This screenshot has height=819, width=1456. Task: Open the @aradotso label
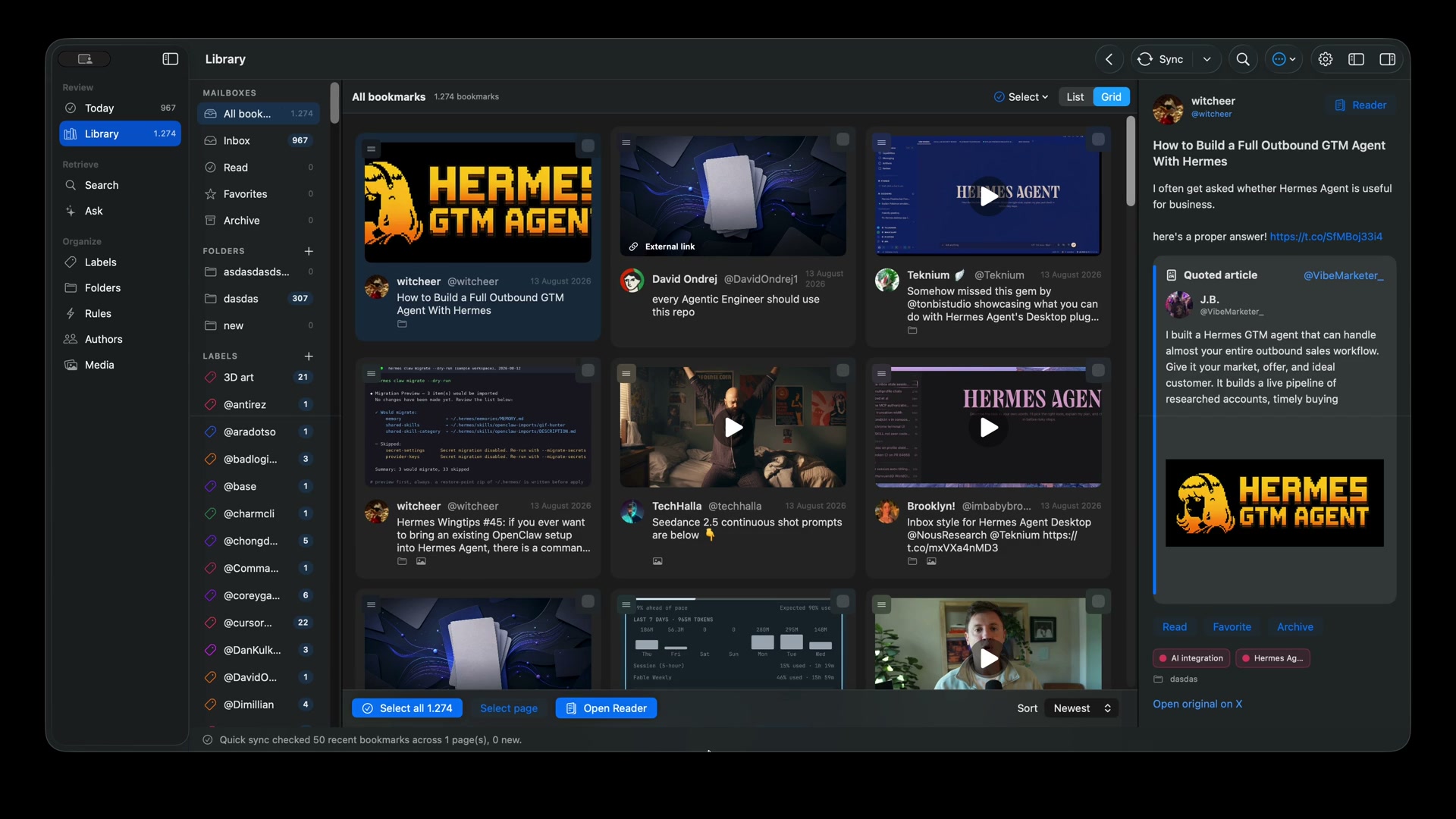[259, 432]
